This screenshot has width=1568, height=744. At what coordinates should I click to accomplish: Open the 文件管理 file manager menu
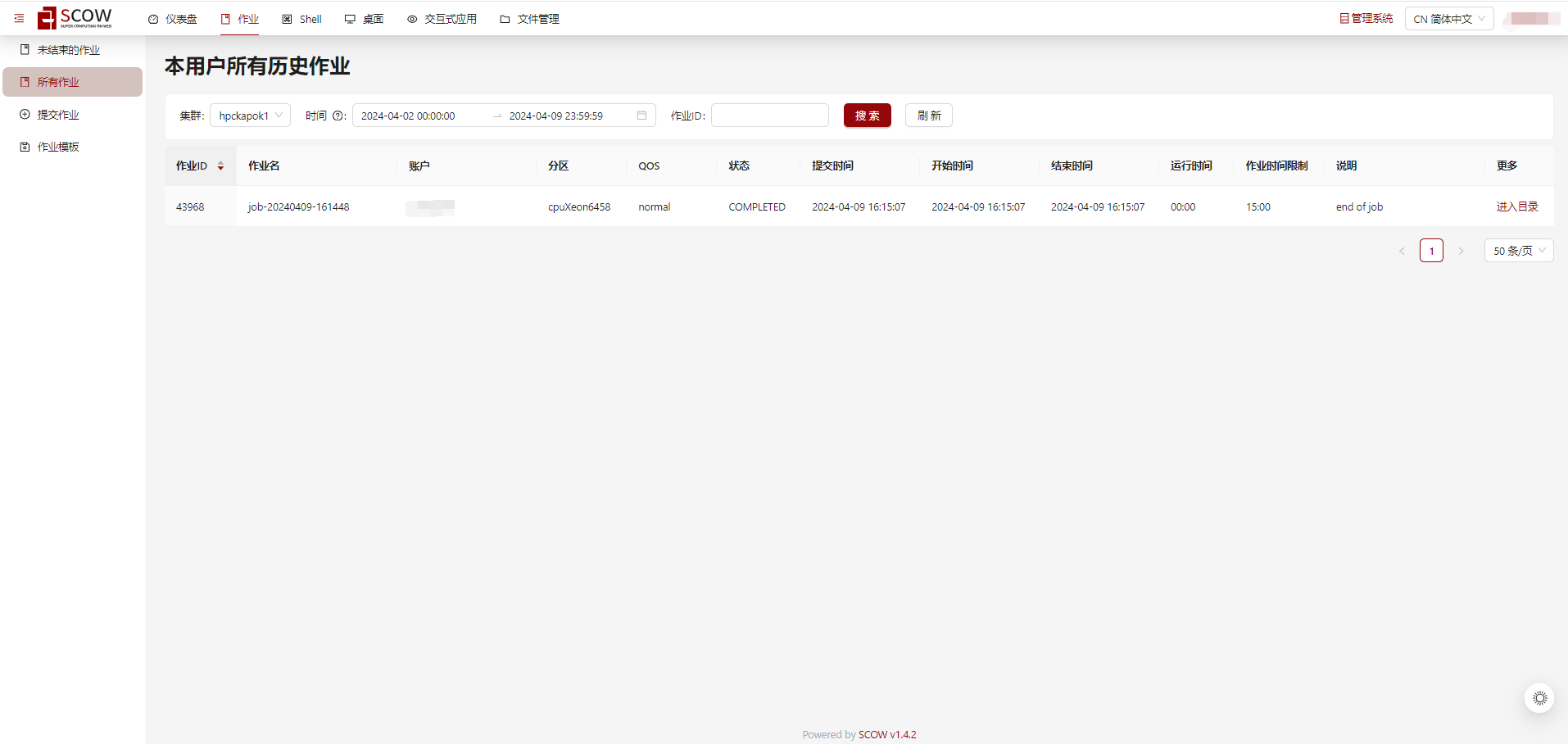pos(530,19)
